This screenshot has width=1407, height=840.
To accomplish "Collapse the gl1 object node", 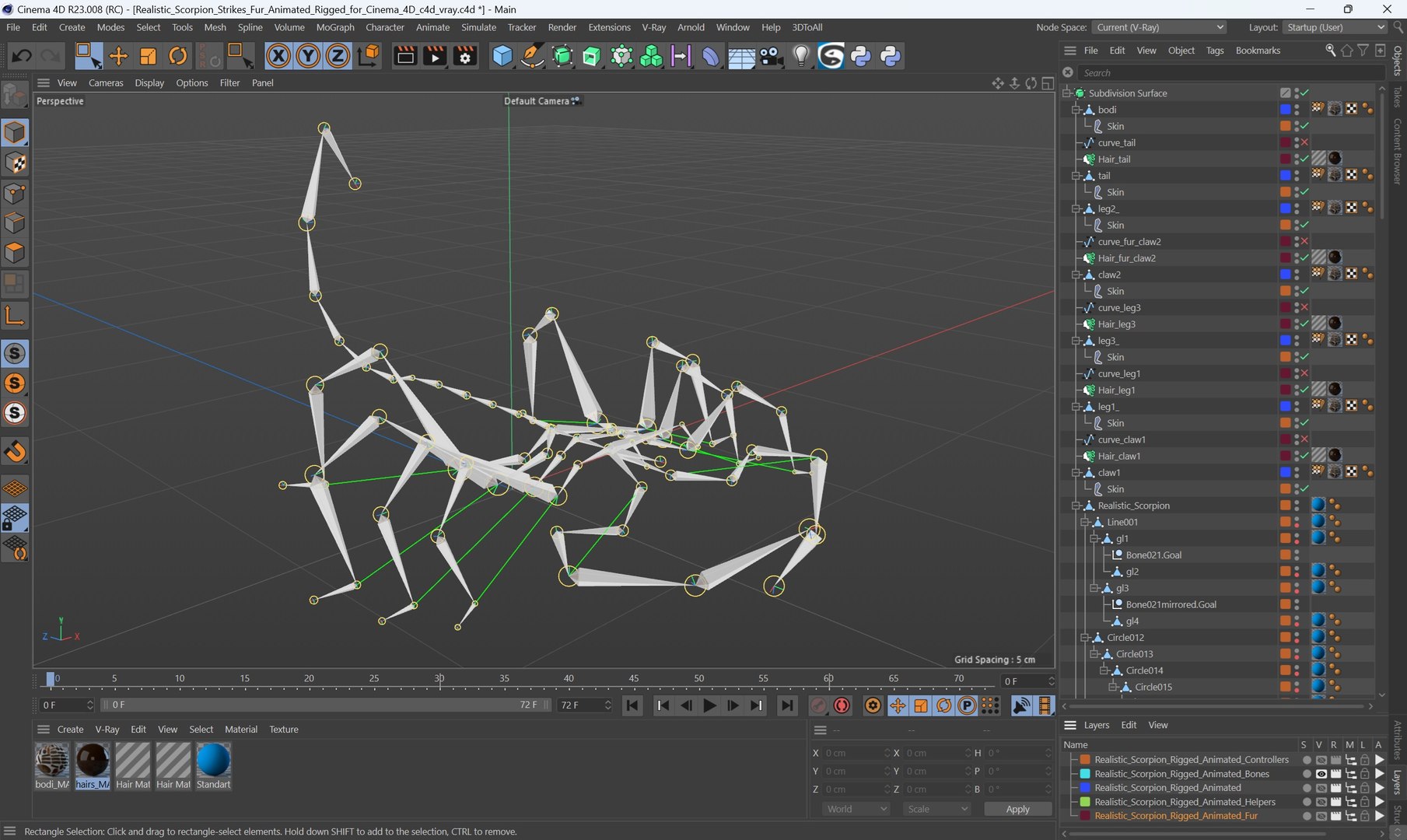I will [1094, 538].
